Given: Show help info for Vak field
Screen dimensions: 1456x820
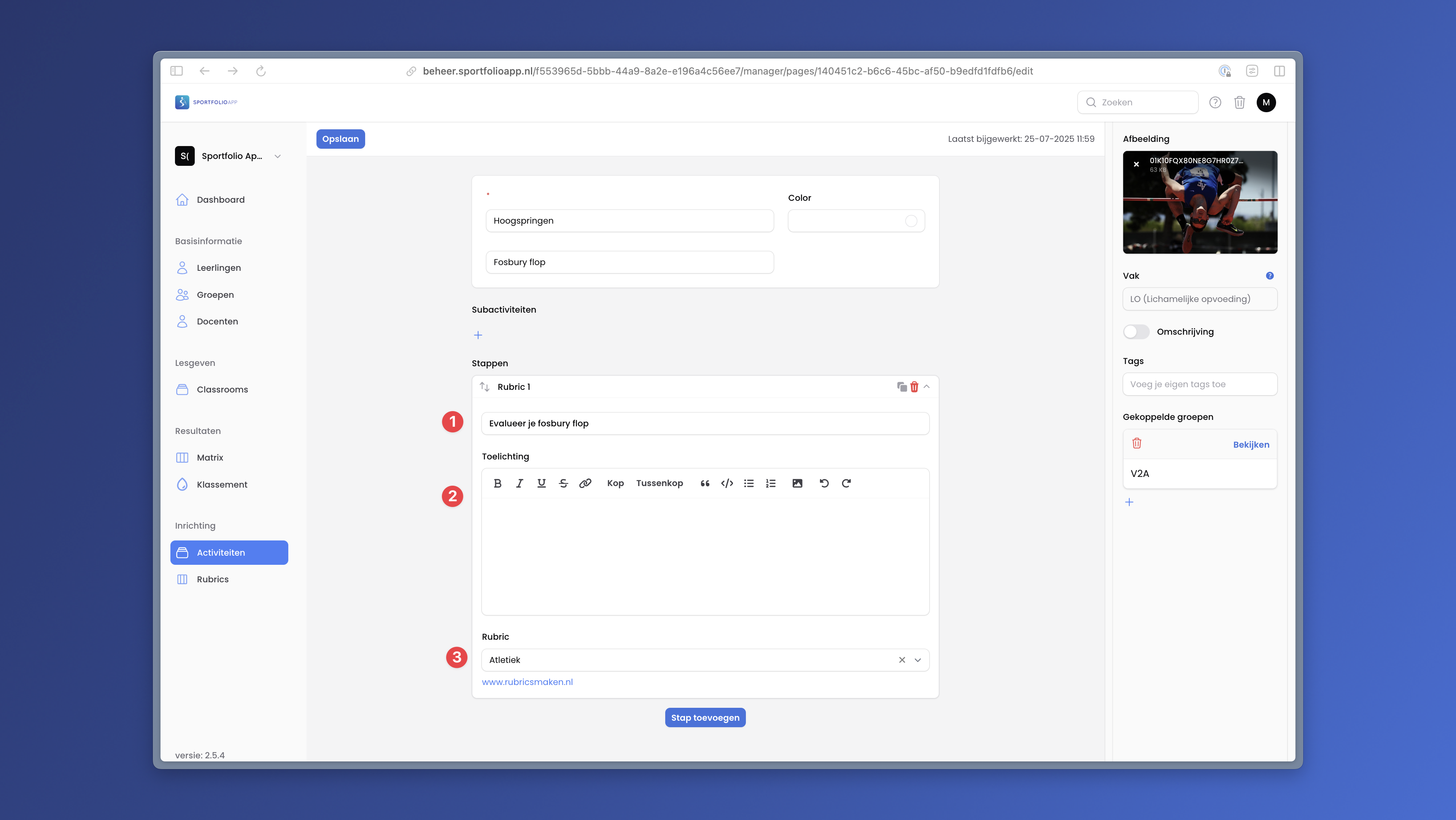Looking at the screenshot, I should 1270,276.
